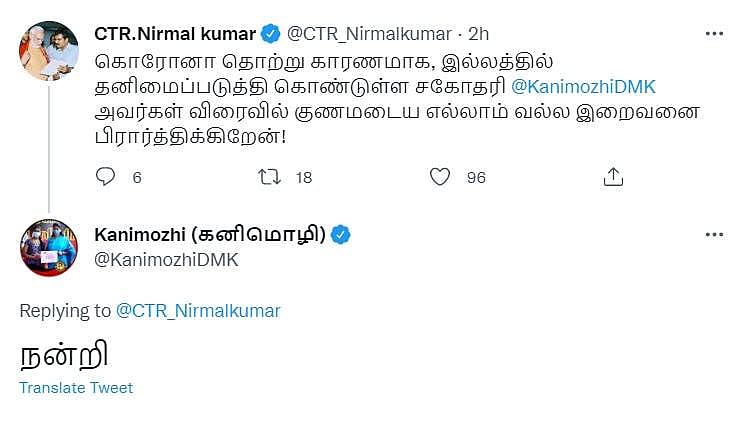Open the share tweet icon
Screen dimensions: 747x423
pyautogui.click(x=614, y=177)
